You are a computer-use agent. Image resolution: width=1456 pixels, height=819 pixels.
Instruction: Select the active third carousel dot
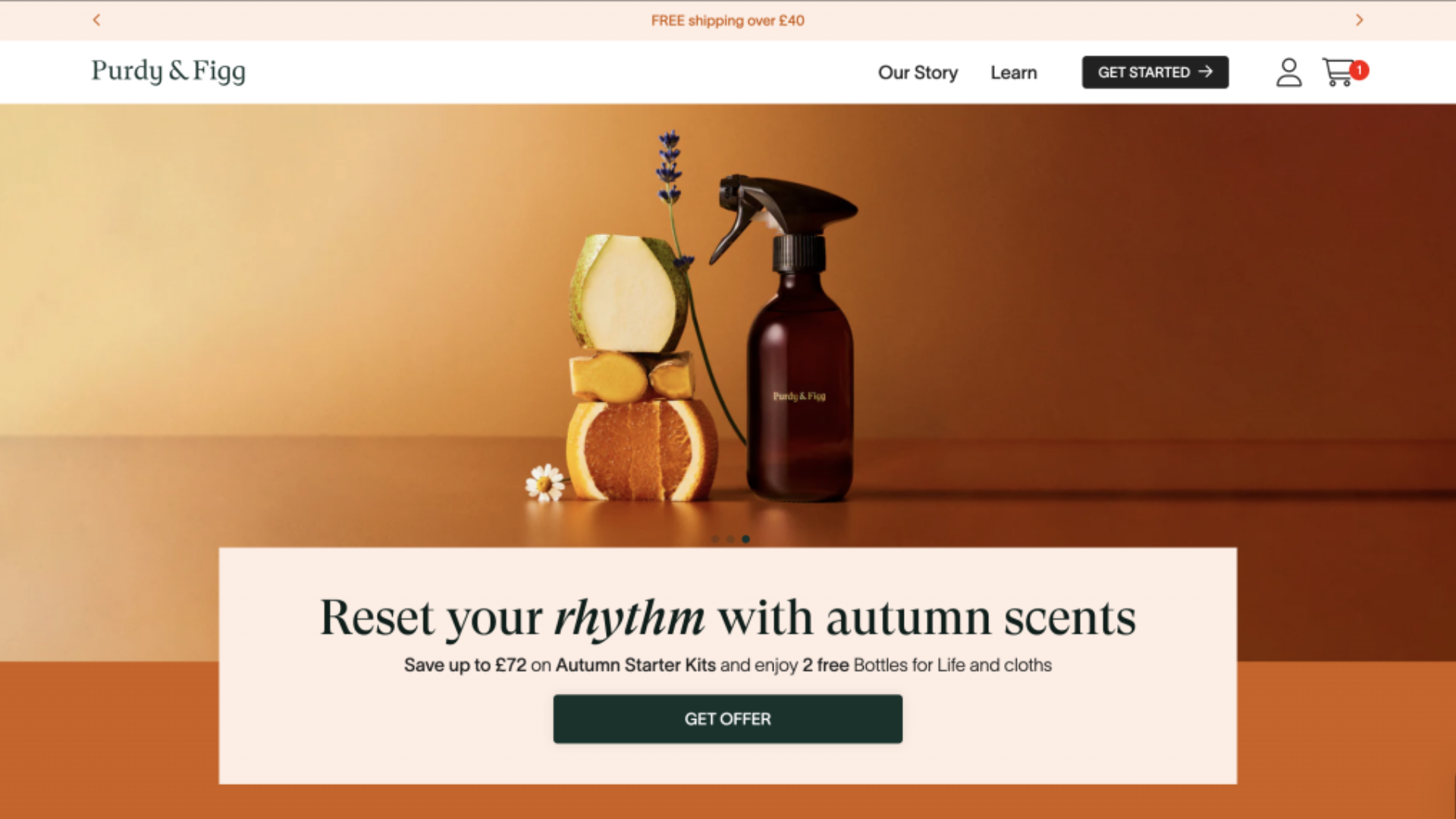click(745, 539)
